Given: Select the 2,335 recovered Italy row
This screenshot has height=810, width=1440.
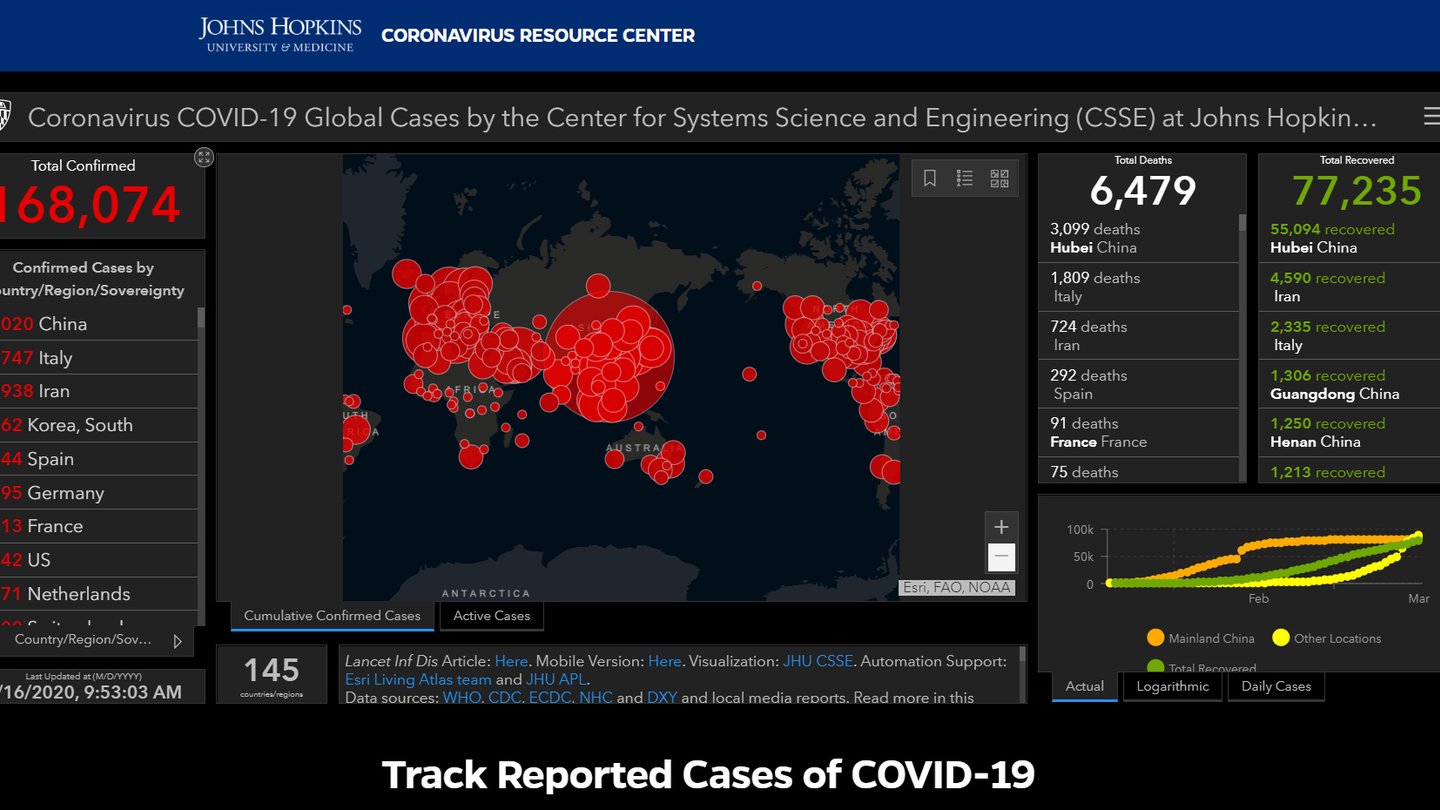Looking at the screenshot, I should tap(1351, 336).
